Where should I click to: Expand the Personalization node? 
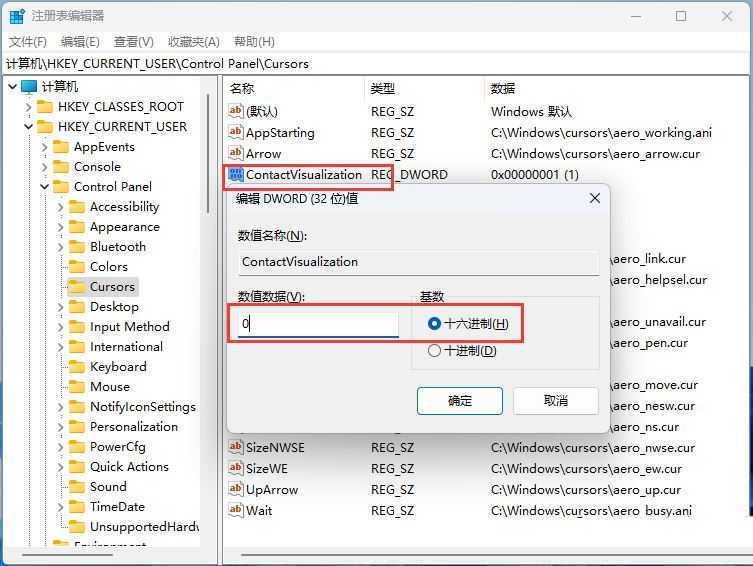tap(61, 427)
